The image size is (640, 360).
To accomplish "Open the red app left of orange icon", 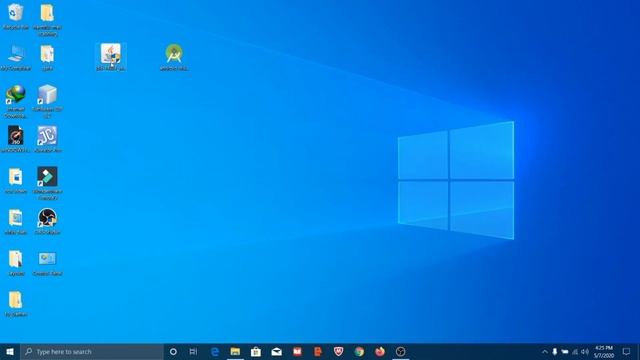I will (x=297, y=352).
